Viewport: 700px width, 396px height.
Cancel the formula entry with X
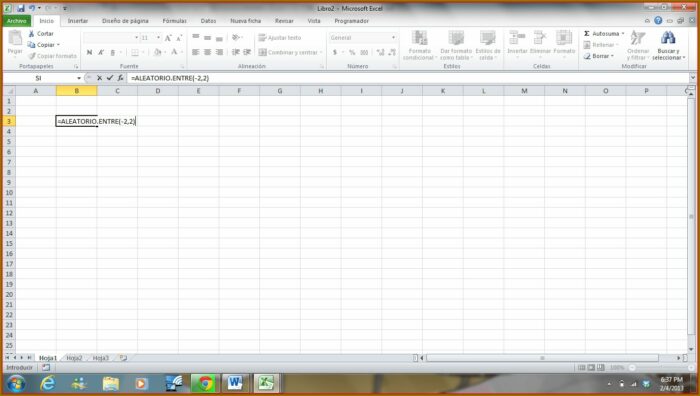point(99,78)
